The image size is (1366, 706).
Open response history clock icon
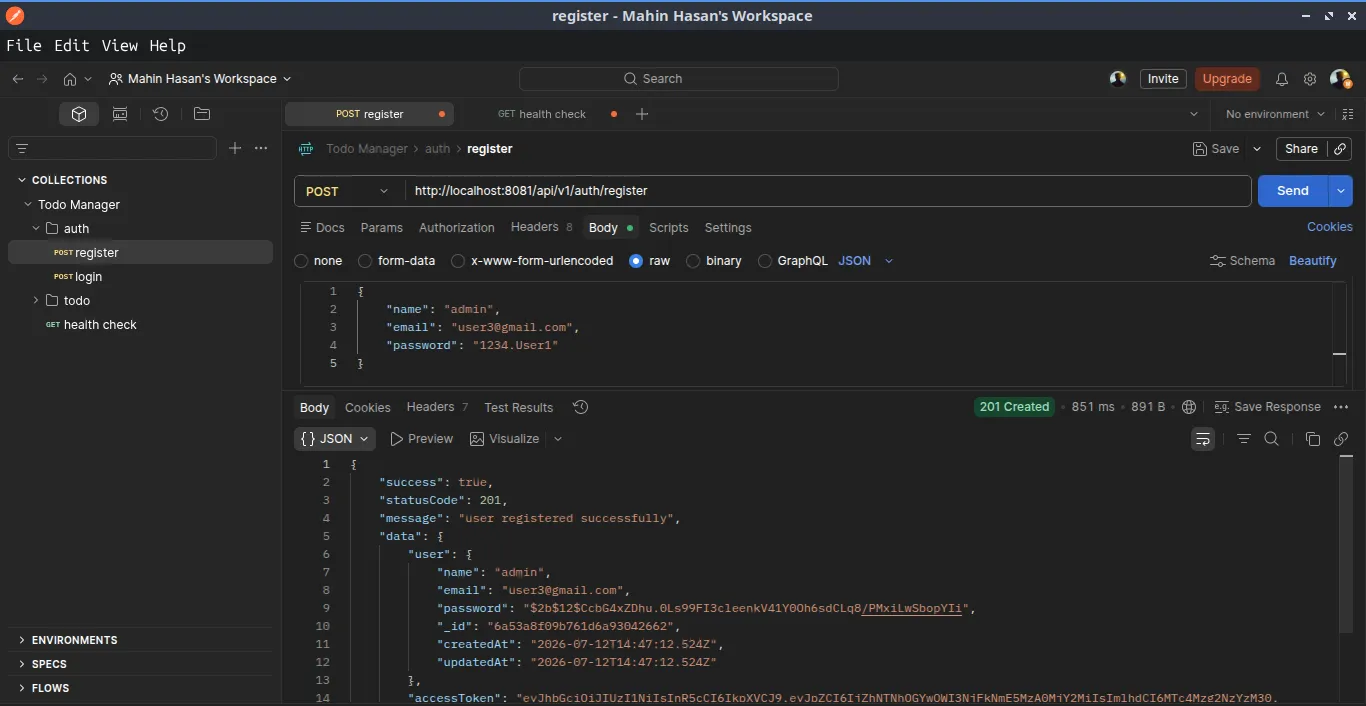tap(580, 407)
